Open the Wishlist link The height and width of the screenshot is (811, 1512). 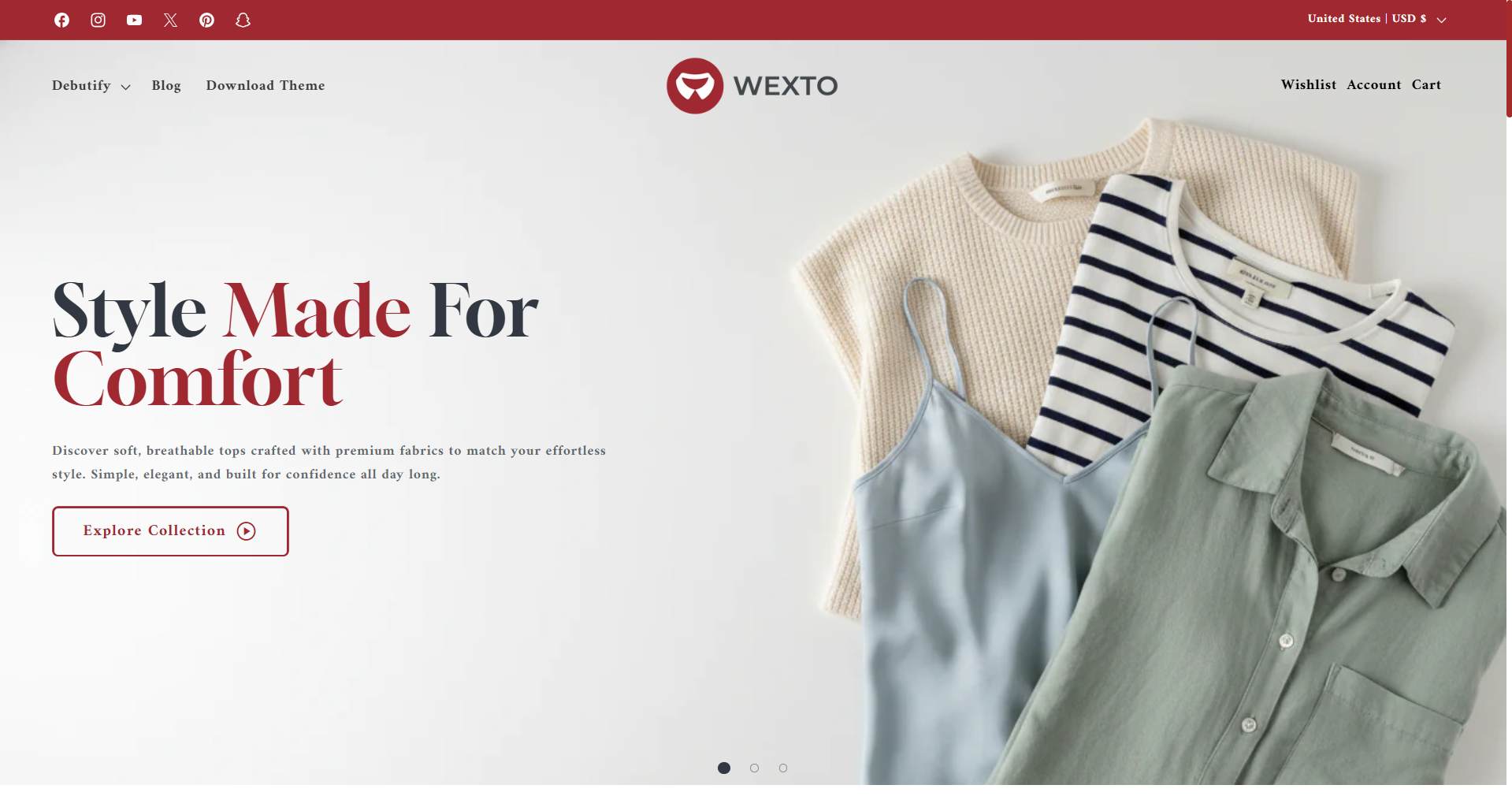pos(1308,84)
